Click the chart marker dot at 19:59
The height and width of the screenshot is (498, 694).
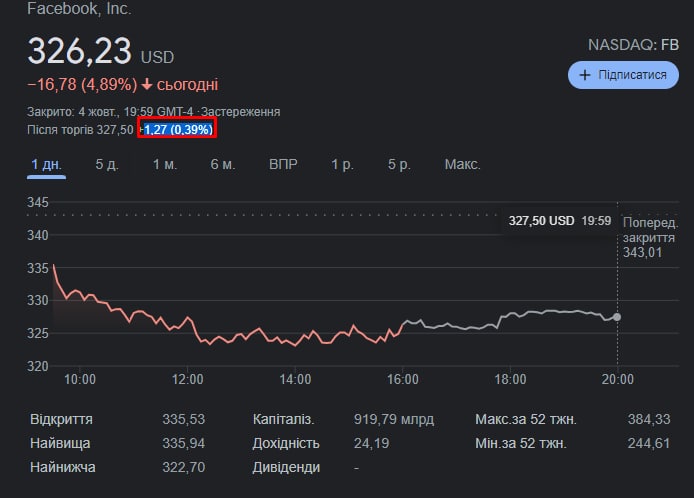[617, 317]
